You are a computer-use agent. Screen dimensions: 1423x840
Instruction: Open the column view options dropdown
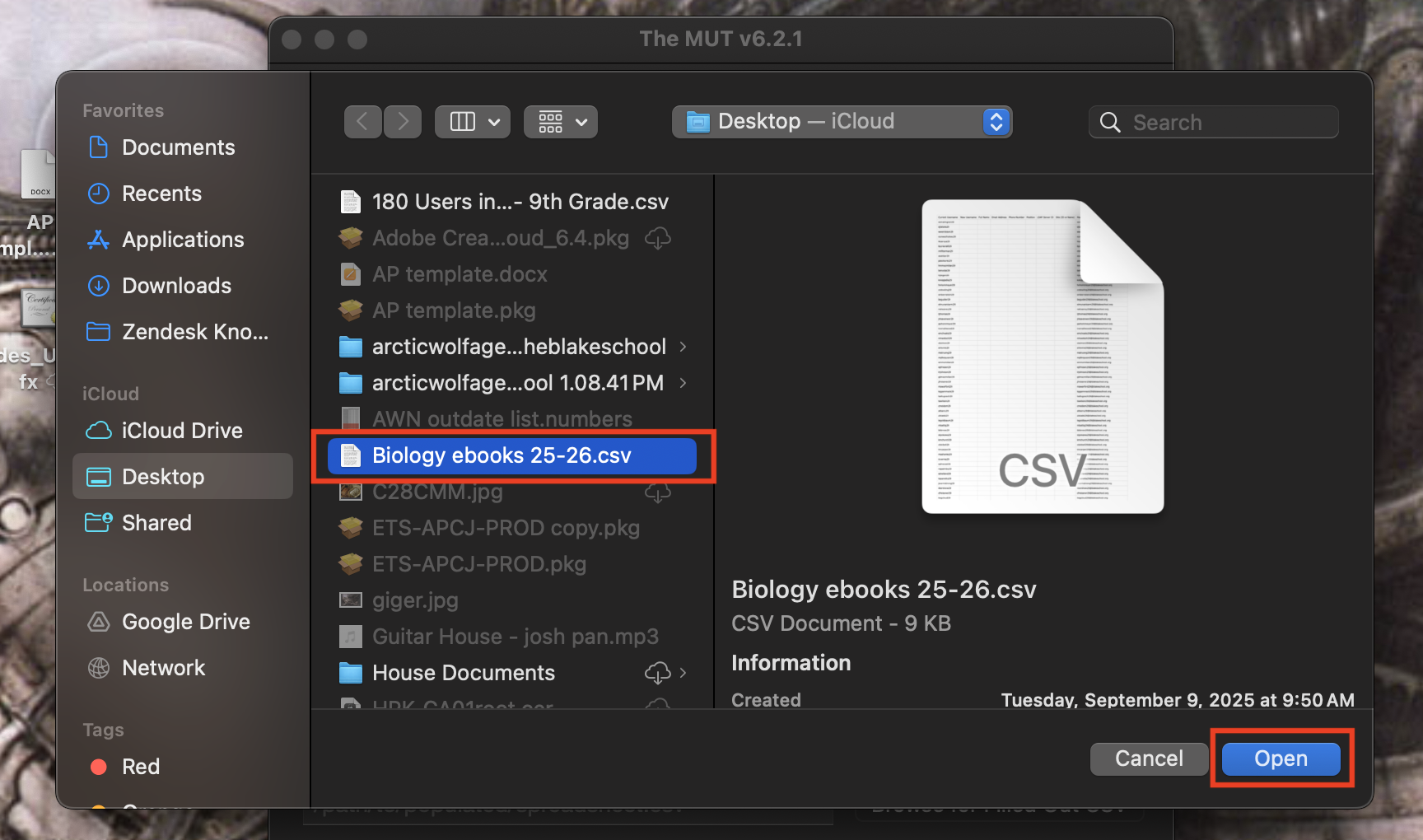(x=473, y=122)
